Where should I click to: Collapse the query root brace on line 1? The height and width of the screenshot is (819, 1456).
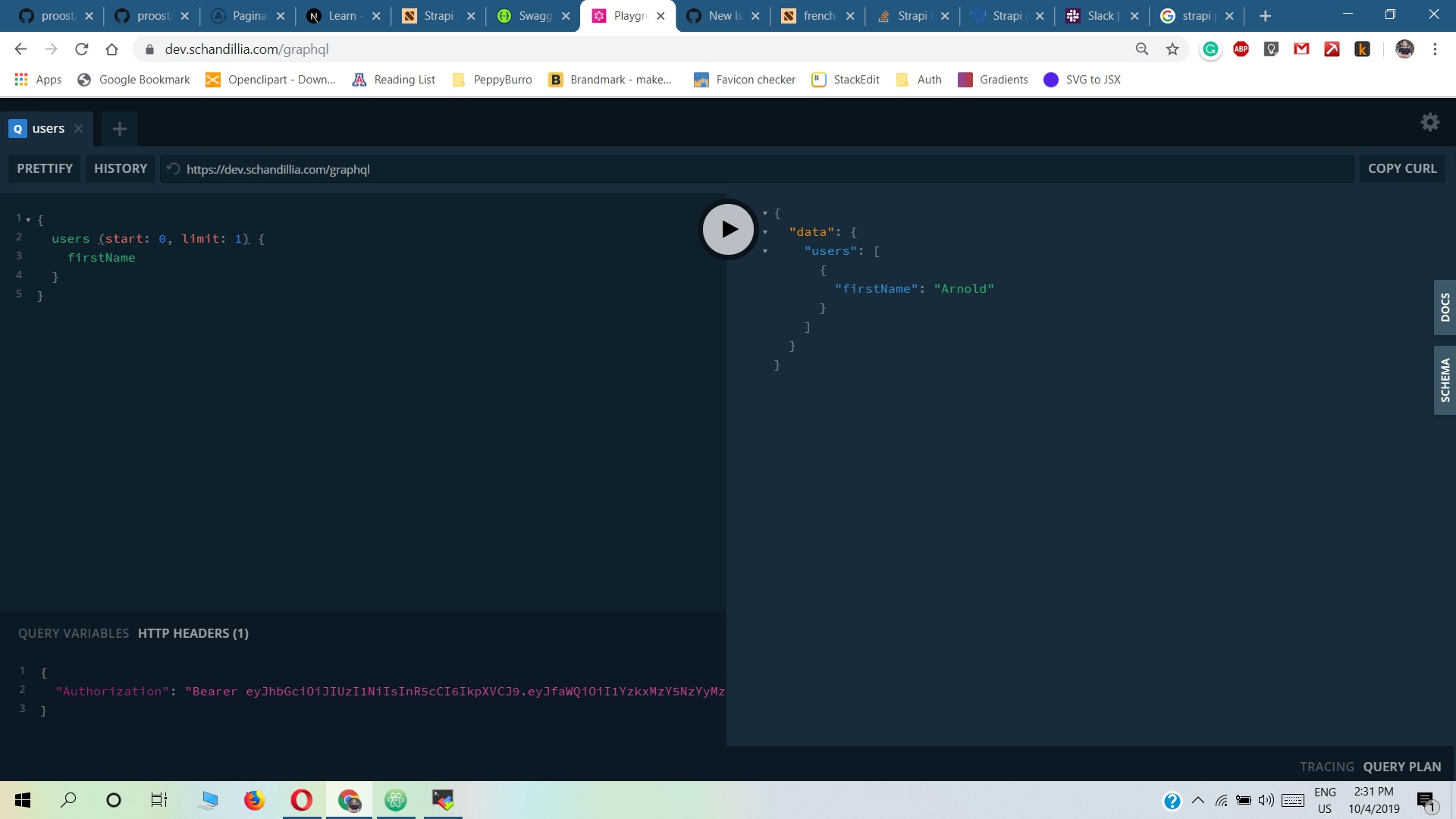(x=28, y=220)
